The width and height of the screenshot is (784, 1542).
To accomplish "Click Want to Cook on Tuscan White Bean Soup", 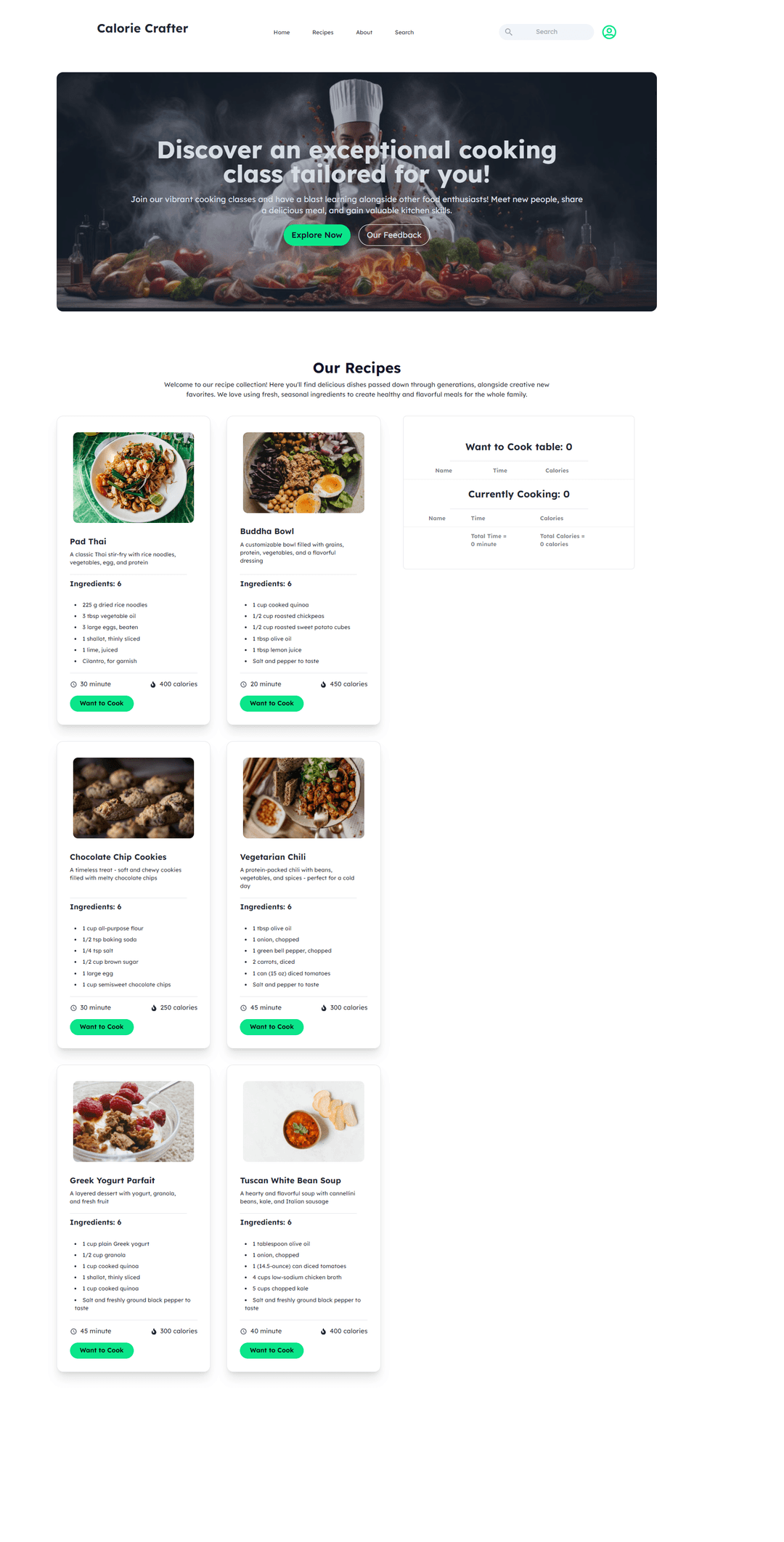I will point(271,1350).
